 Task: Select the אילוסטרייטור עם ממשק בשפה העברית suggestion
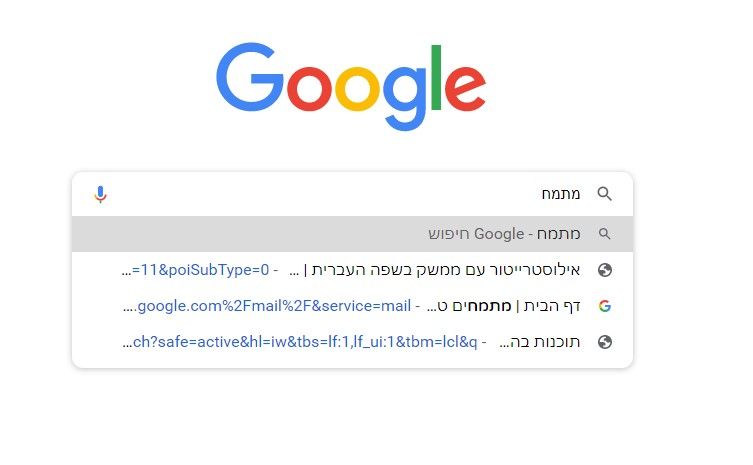(352, 270)
